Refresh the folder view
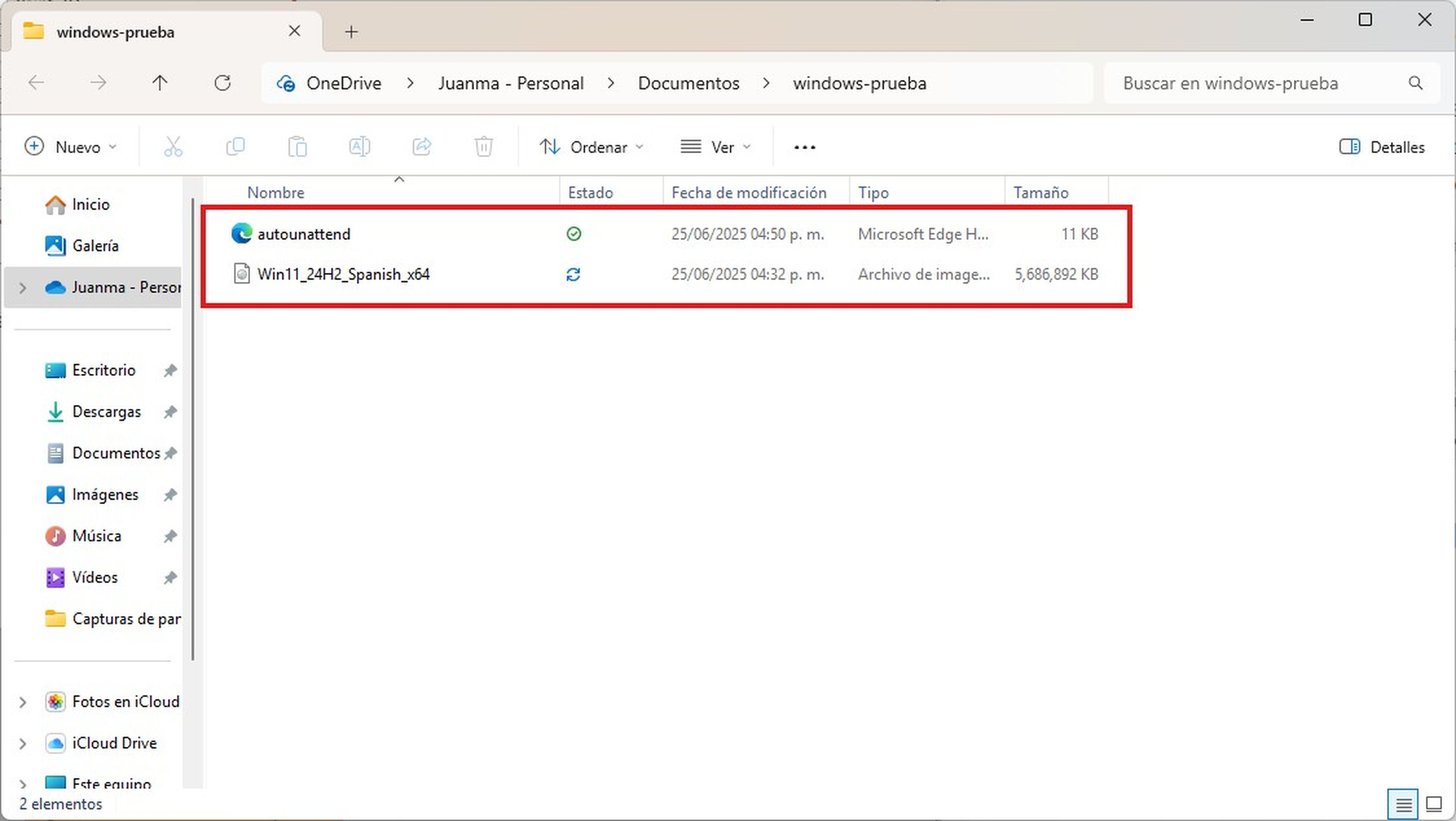 coord(223,83)
